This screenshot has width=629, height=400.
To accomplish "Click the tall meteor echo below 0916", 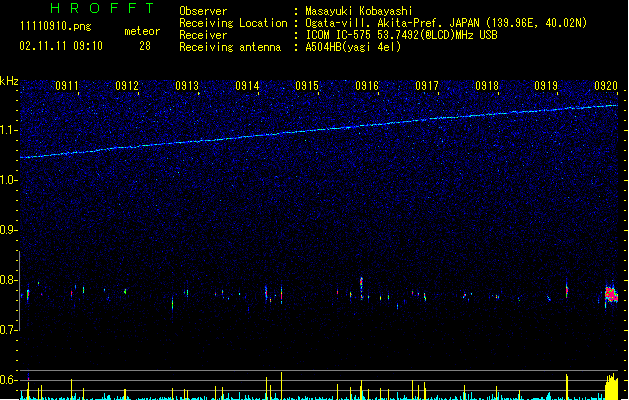I will point(361,288).
